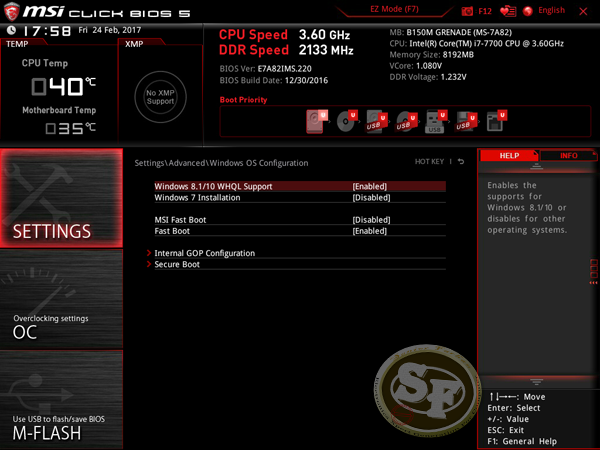Click the BIOS Ver E7A82IMS.220 text
Image resolution: width=600 pixels, height=450 pixels.
coord(266,68)
